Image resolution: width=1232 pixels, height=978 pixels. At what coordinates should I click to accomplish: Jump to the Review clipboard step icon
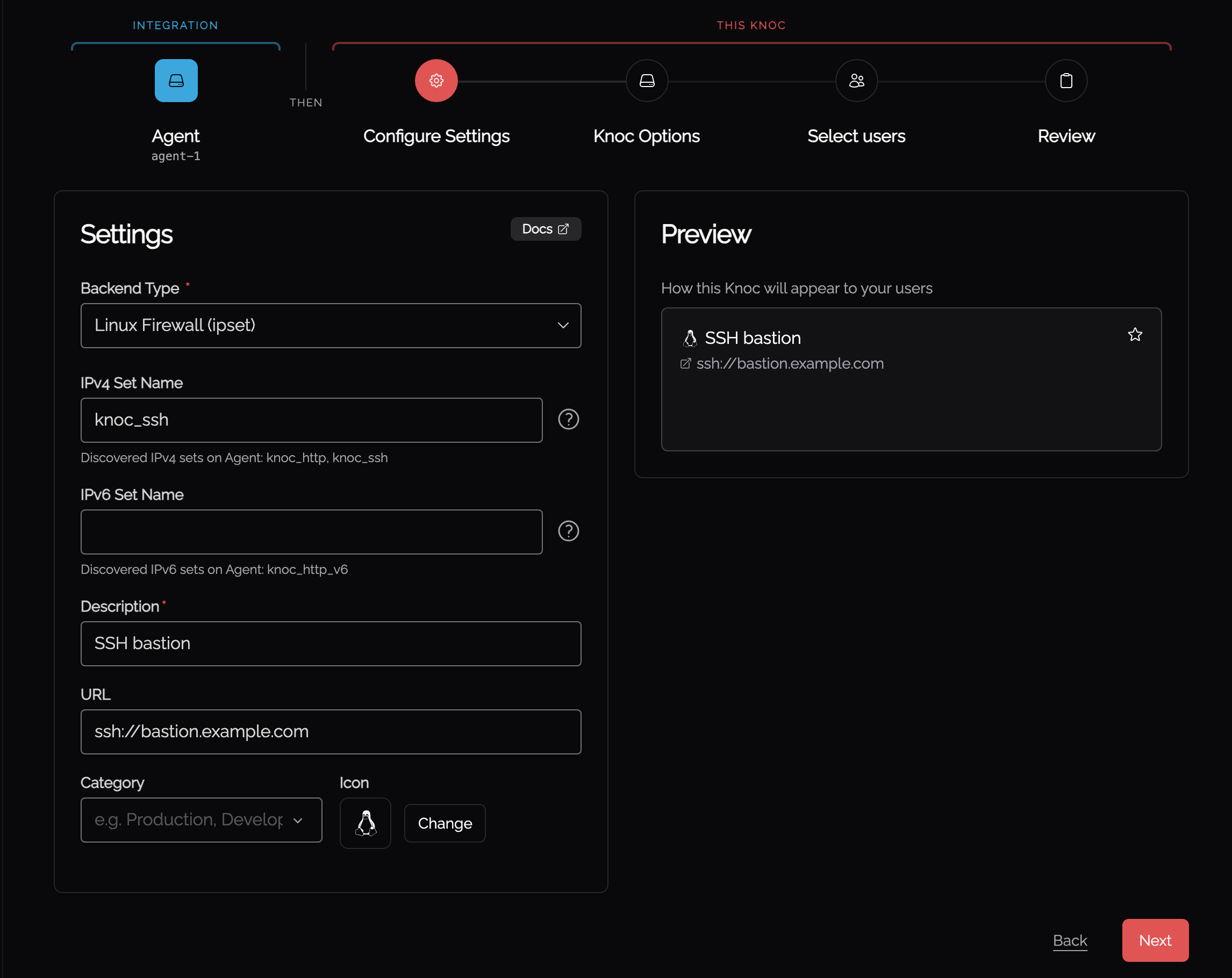pyautogui.click(x=1066, y=81)
